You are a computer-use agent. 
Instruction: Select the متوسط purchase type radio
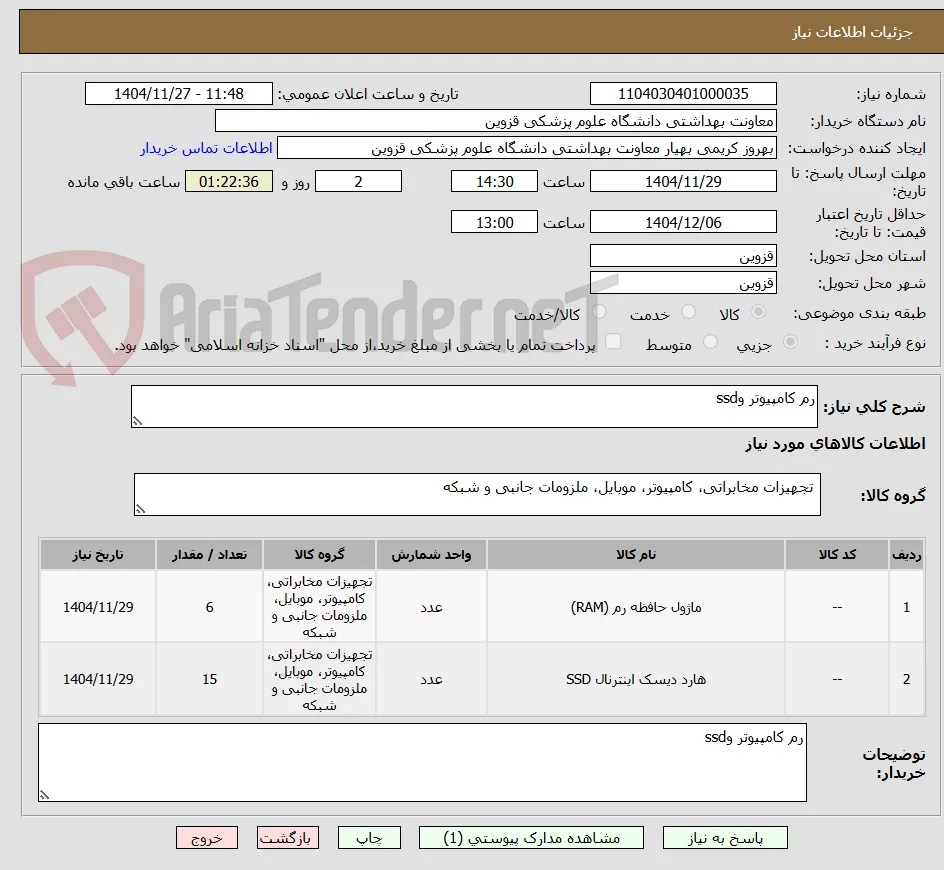coord(710,342)
